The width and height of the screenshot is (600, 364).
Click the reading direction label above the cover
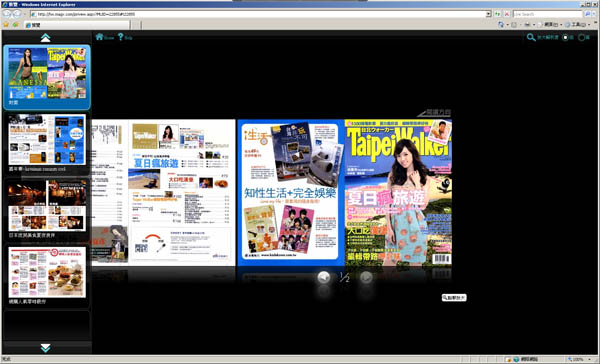pos(434,113)
